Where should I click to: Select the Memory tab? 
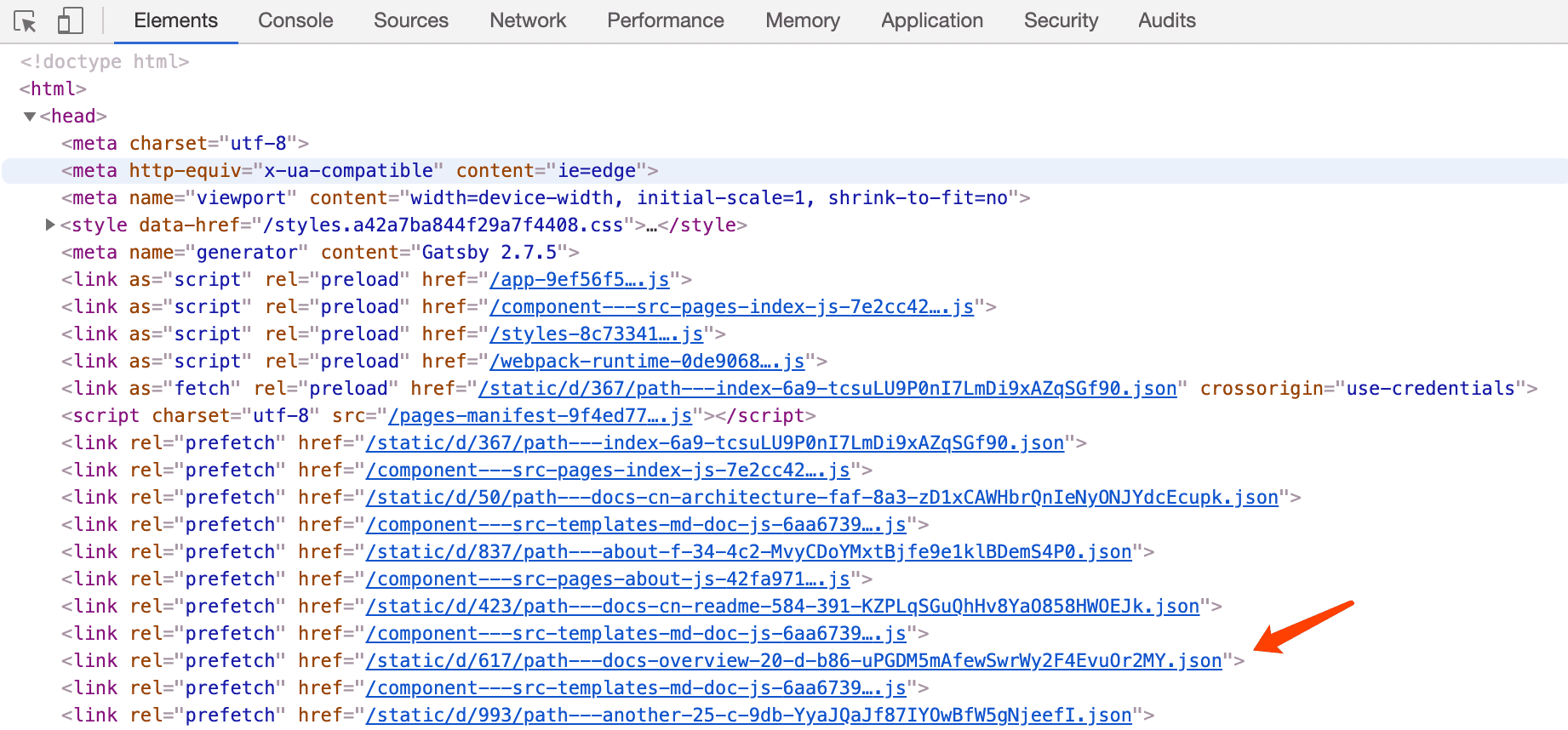802,20
